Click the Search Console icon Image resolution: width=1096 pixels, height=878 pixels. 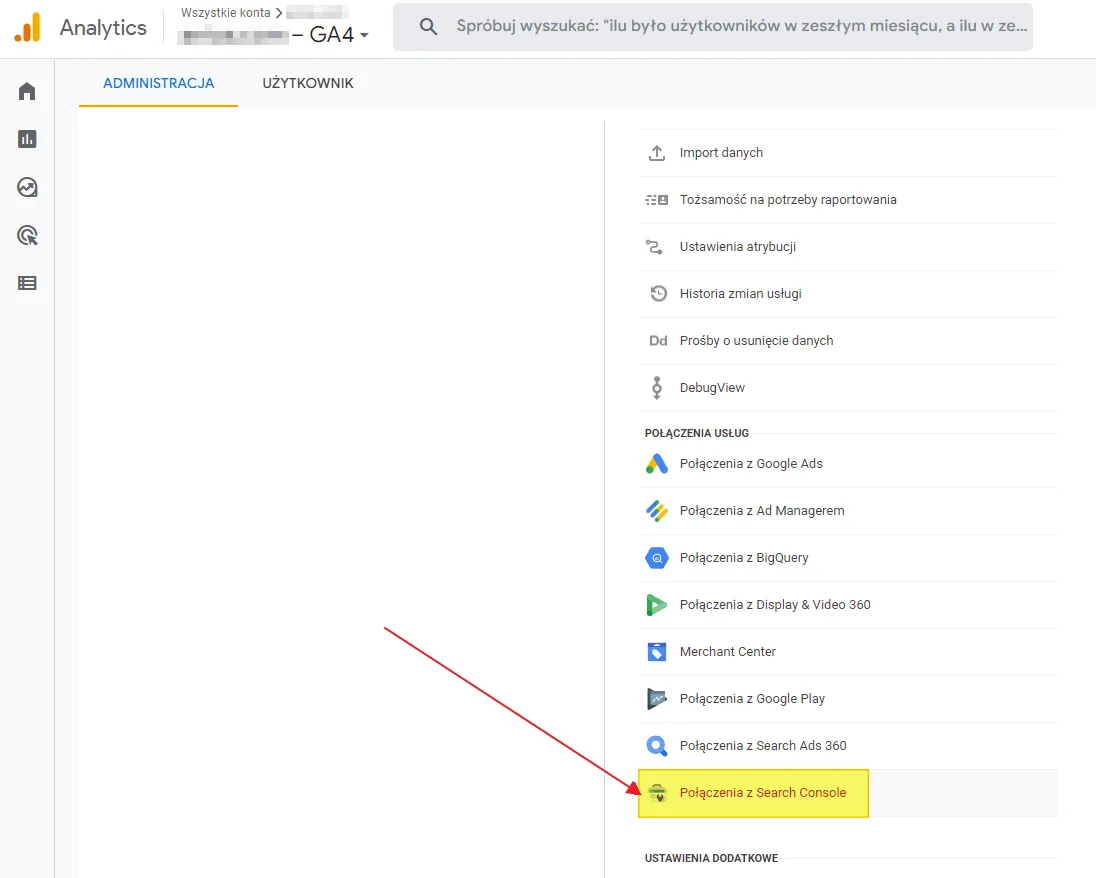coord(656,793)
